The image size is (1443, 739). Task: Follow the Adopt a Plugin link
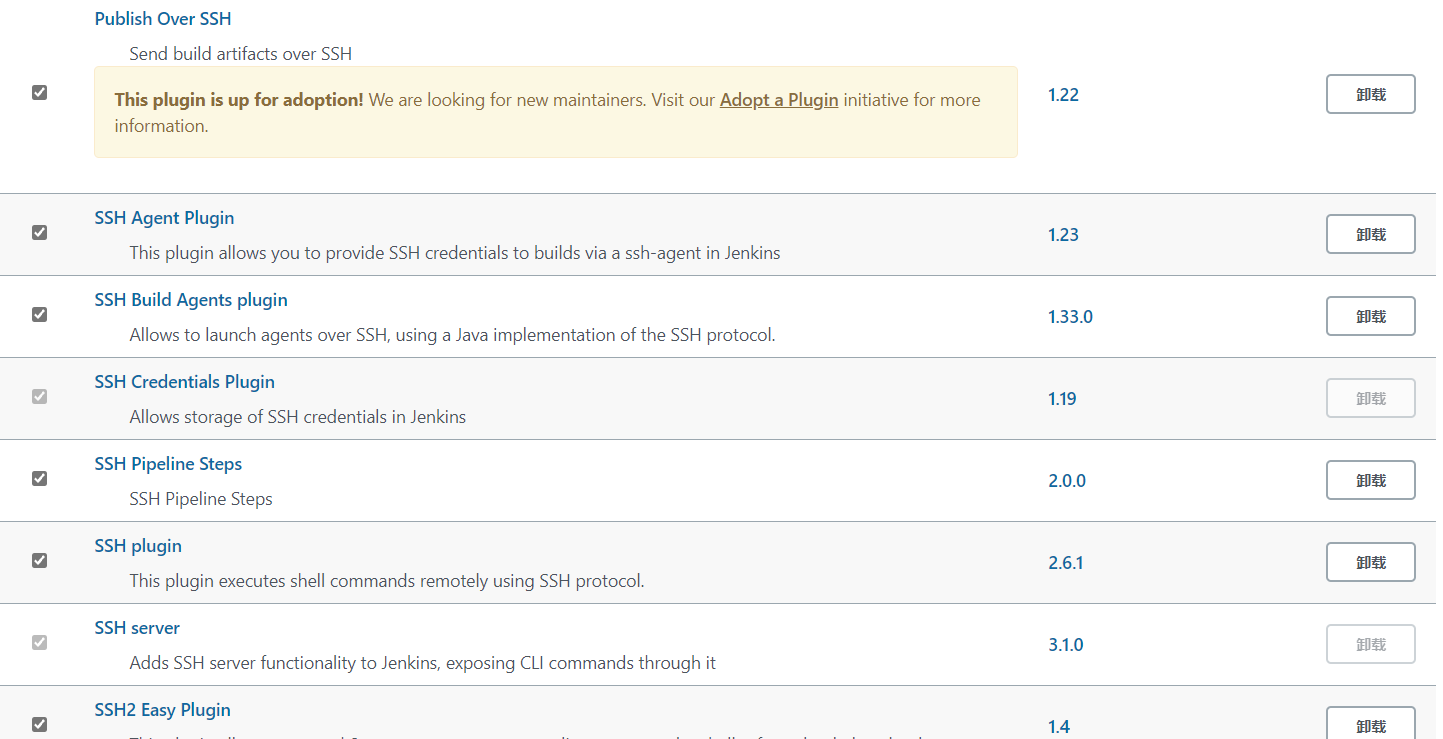click(779, 100)
